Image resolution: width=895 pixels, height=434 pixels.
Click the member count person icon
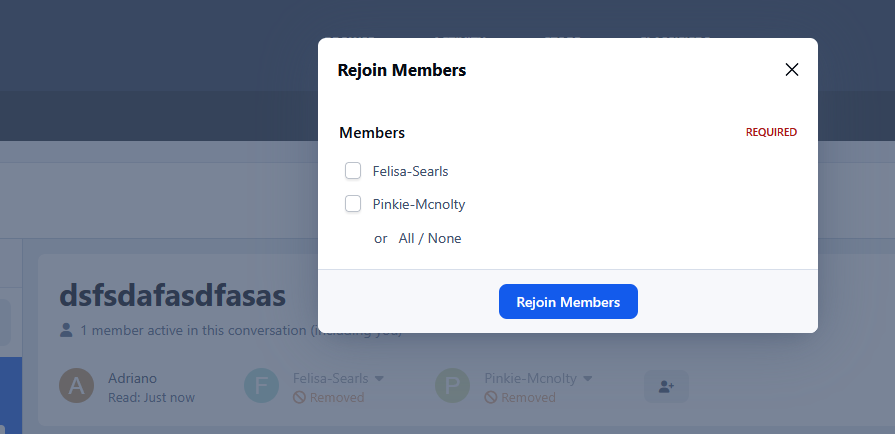[x=66, y=329]
